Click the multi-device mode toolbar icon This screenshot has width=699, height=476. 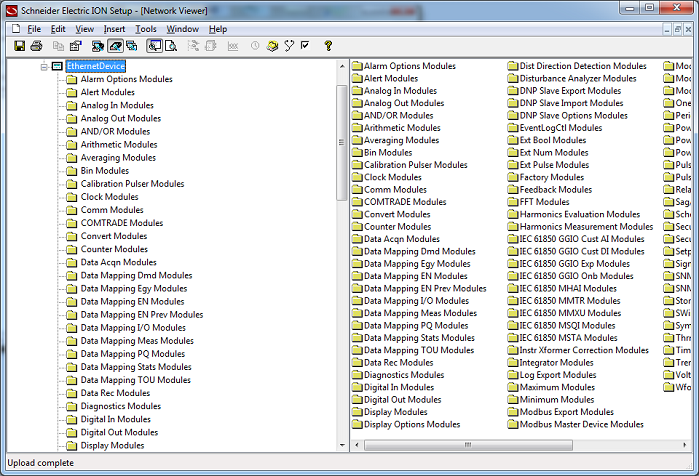coord(132,46)
